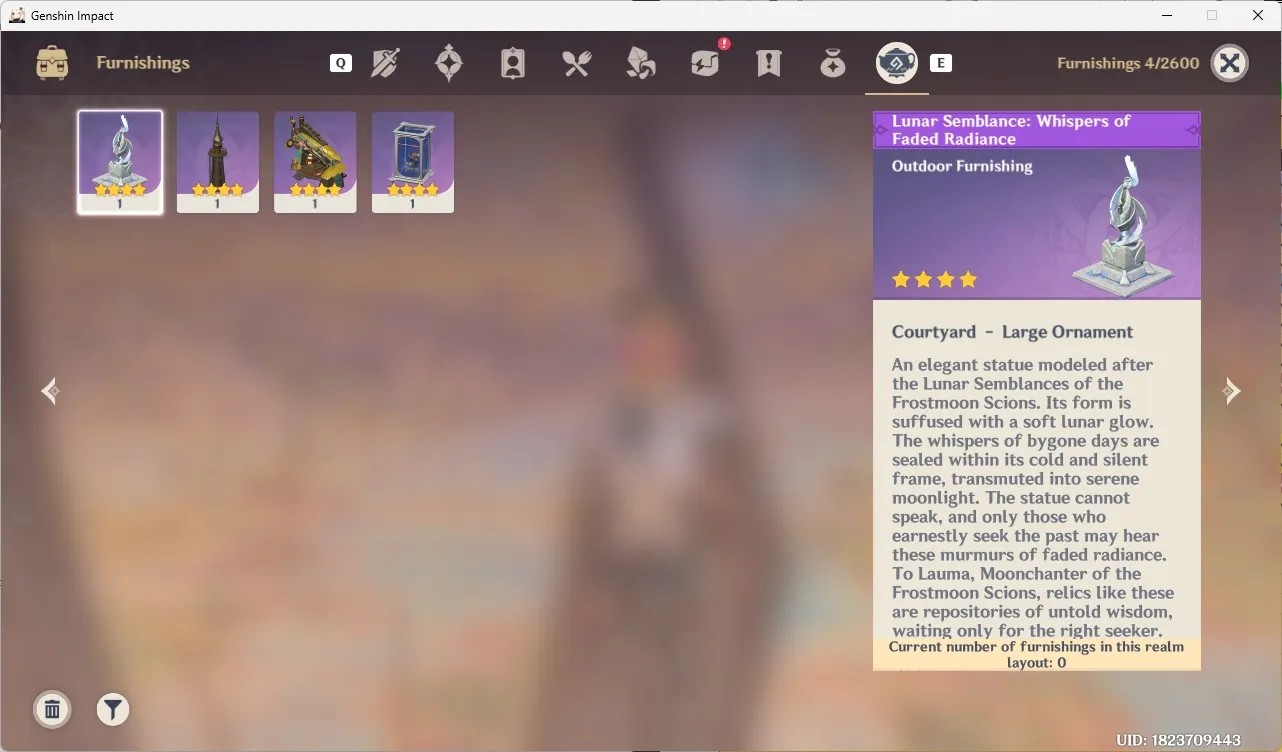Close the inventory with the X button
The height and width of the screenshot is (752, 1282).
click(1230, 63)
